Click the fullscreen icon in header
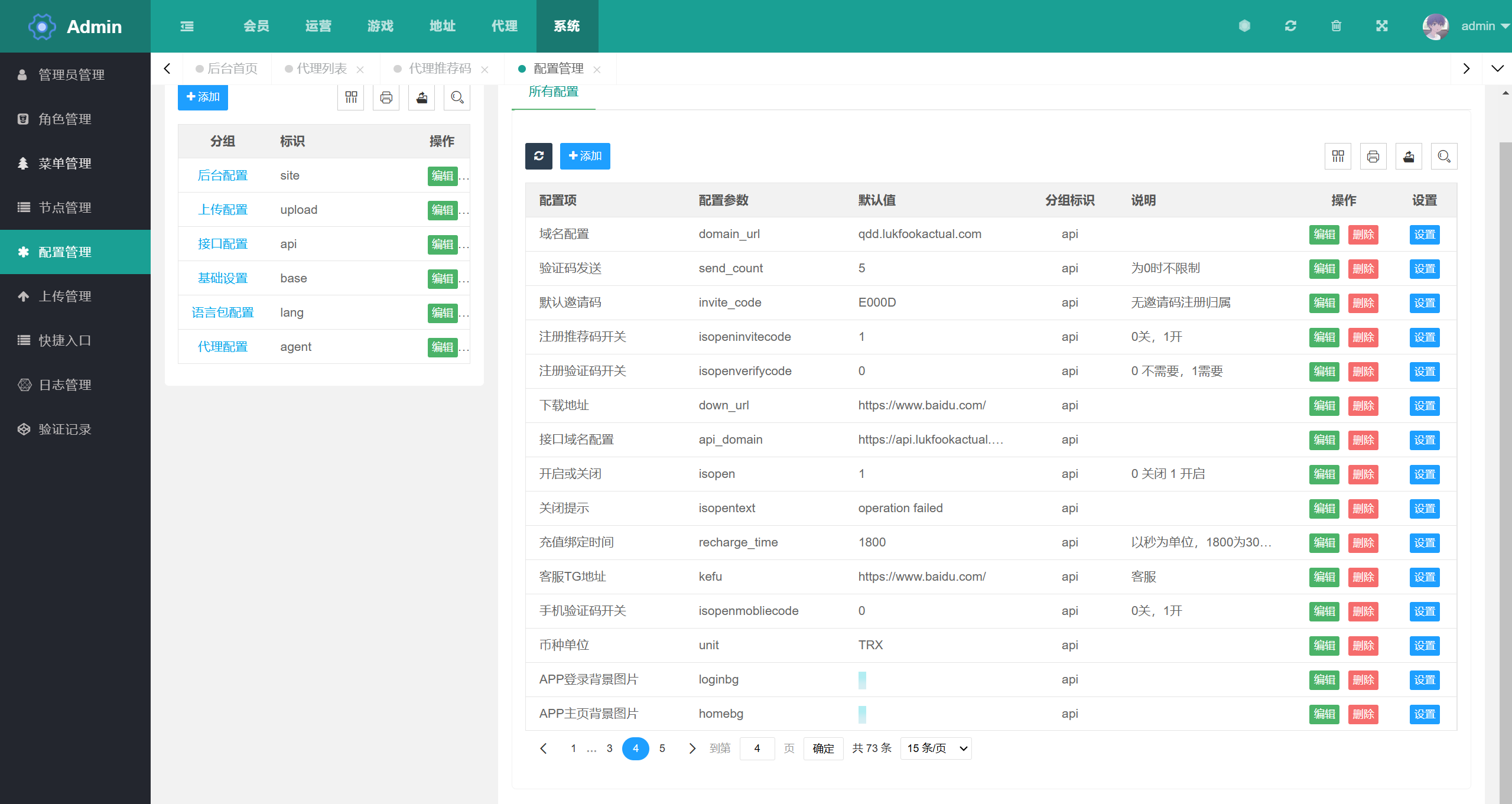Viewport: 1512px width, 804px height. click(1381, 26)
